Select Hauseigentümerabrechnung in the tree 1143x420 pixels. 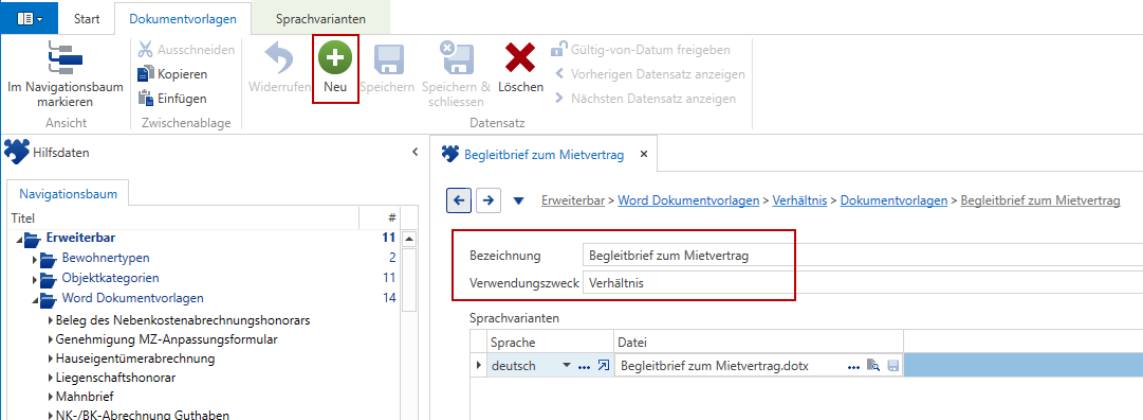point(135,359)
